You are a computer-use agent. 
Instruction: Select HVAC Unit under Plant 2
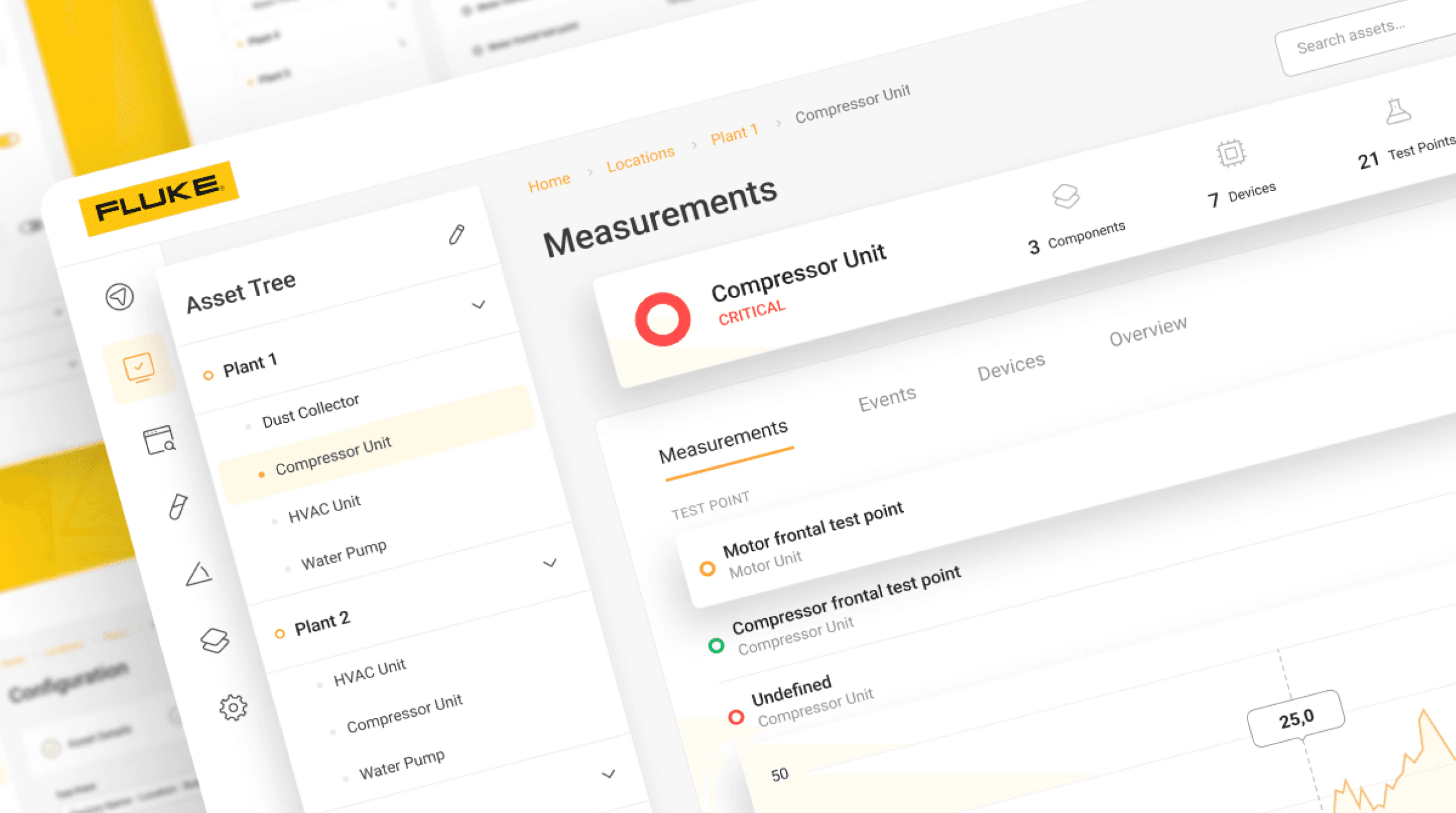(369, 673)
